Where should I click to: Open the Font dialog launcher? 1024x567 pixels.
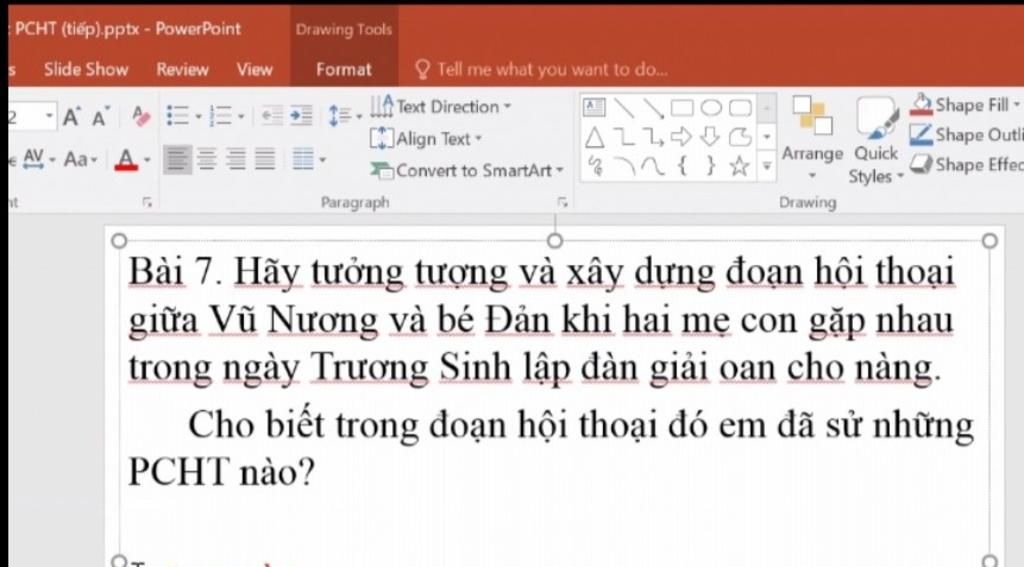tap(147, 202)
